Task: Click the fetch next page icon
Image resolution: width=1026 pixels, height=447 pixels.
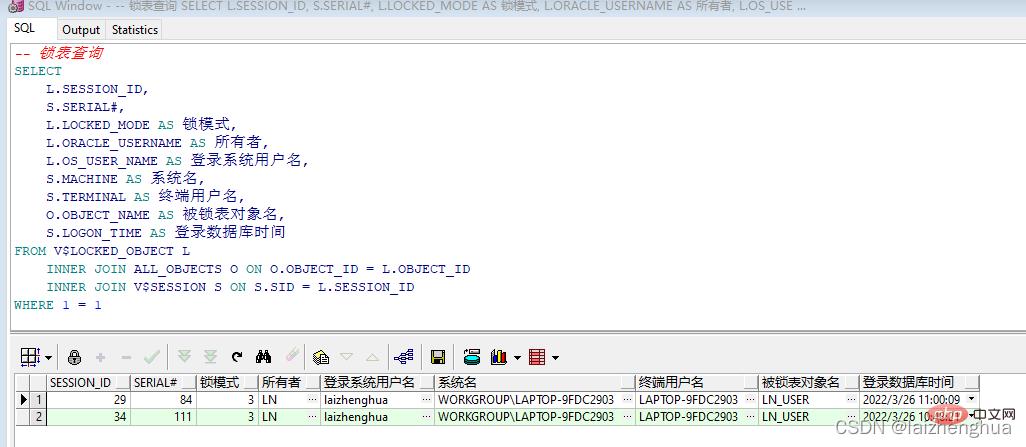Action: (x=184, y=357)
